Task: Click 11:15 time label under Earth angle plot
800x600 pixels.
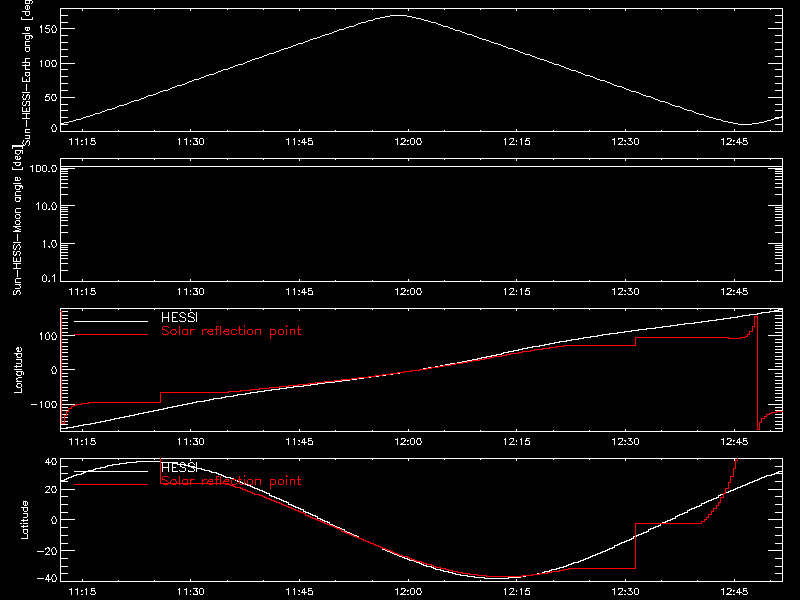Action: 82,141
